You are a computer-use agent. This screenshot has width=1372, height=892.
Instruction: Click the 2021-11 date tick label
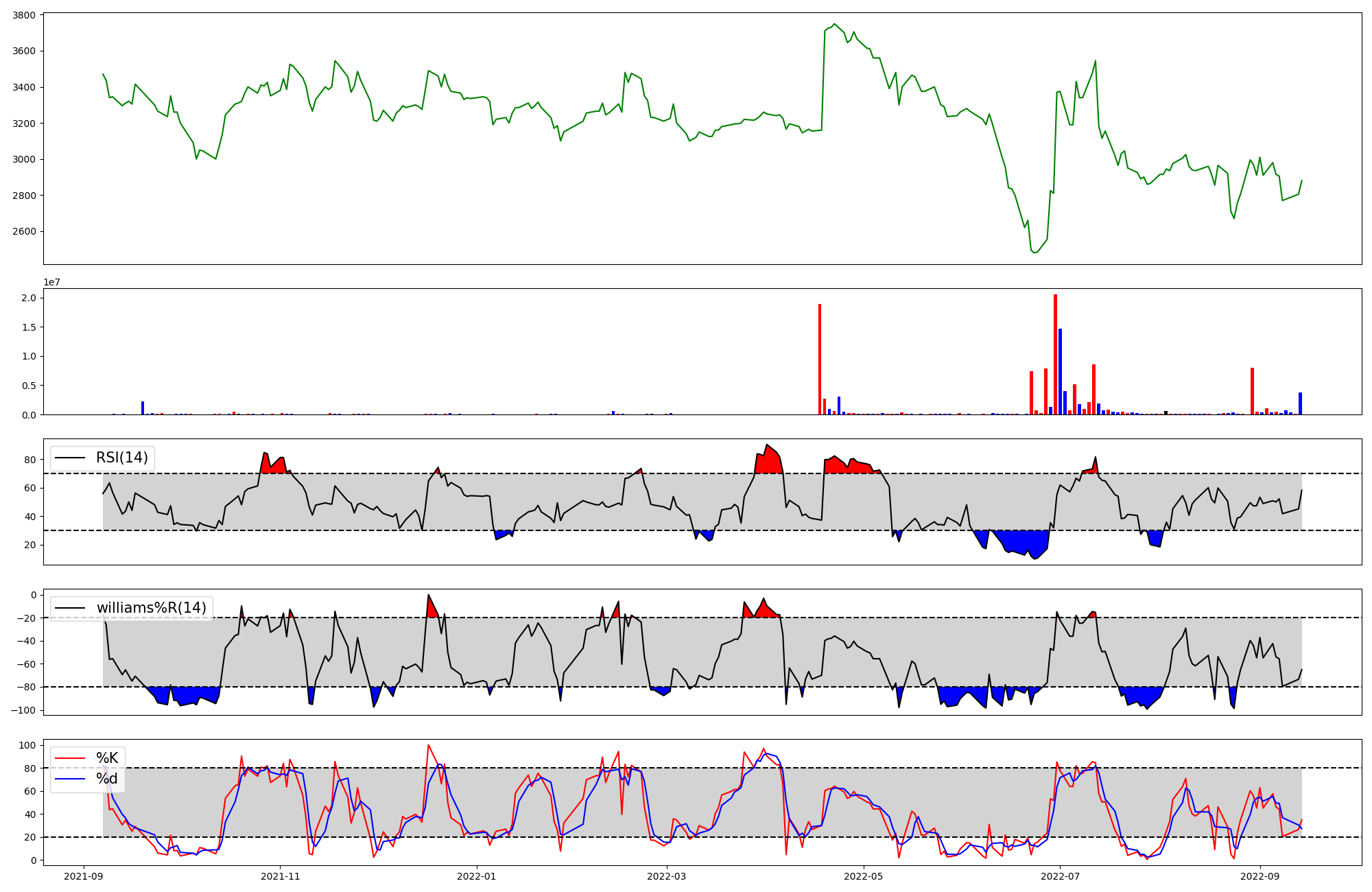tap(280, 876)
